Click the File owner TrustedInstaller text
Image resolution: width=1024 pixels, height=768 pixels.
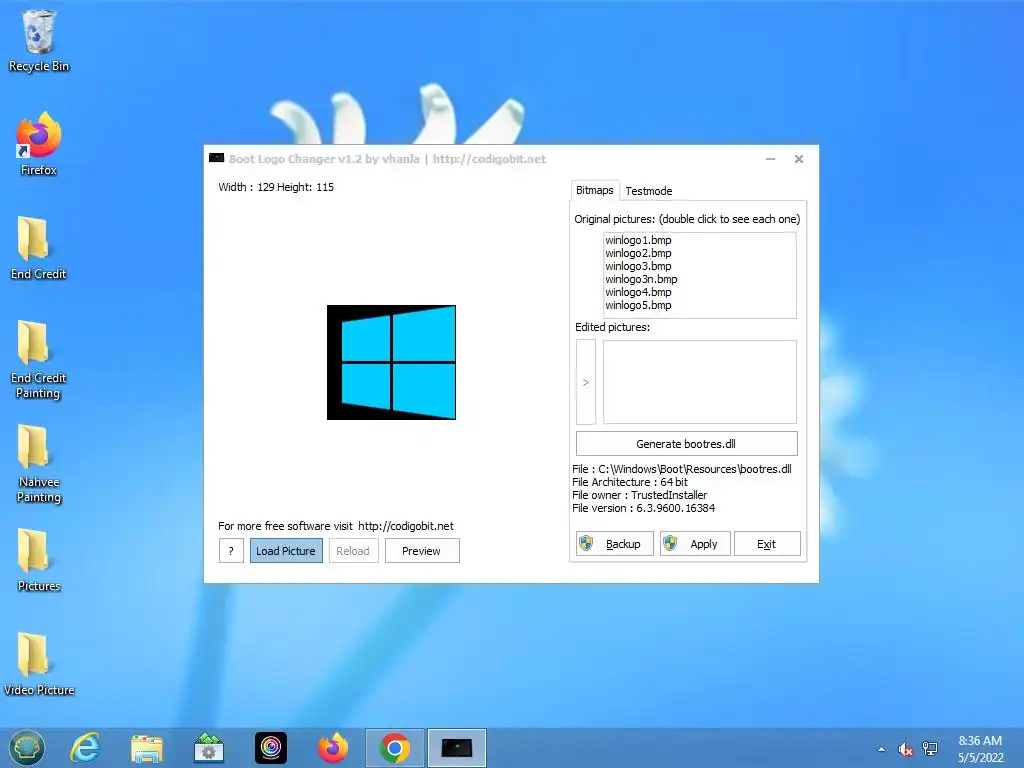pyautogui.click(x=639, y=495)
